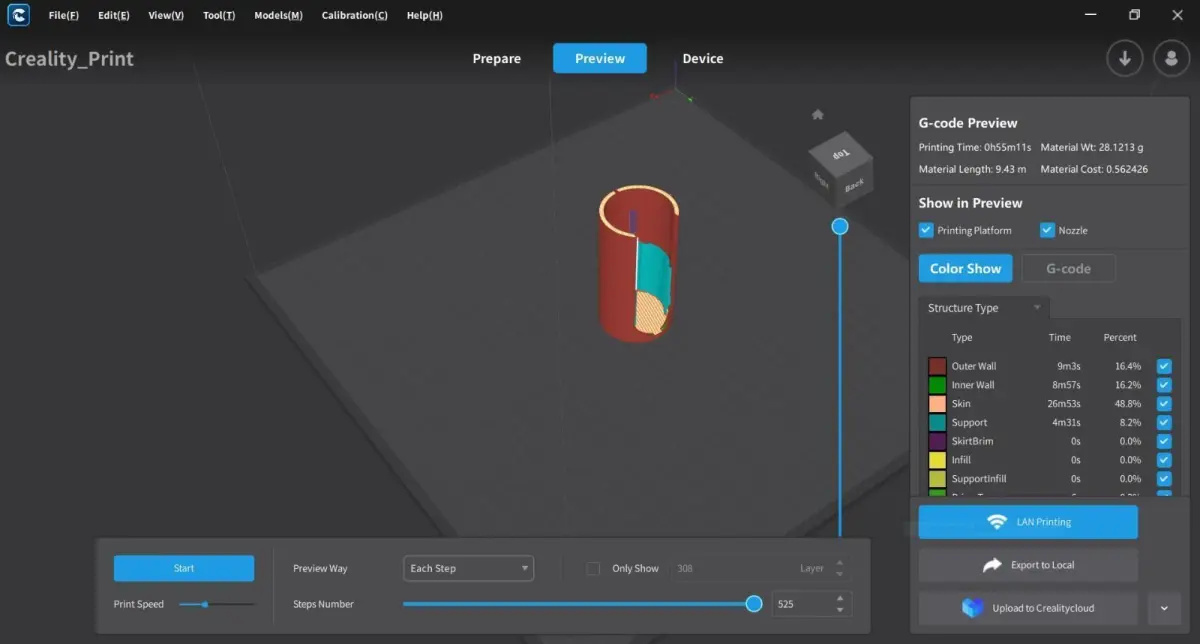Click the Infill yellow color swatch
Screen dimensions: 1200x644
point(937,460)
